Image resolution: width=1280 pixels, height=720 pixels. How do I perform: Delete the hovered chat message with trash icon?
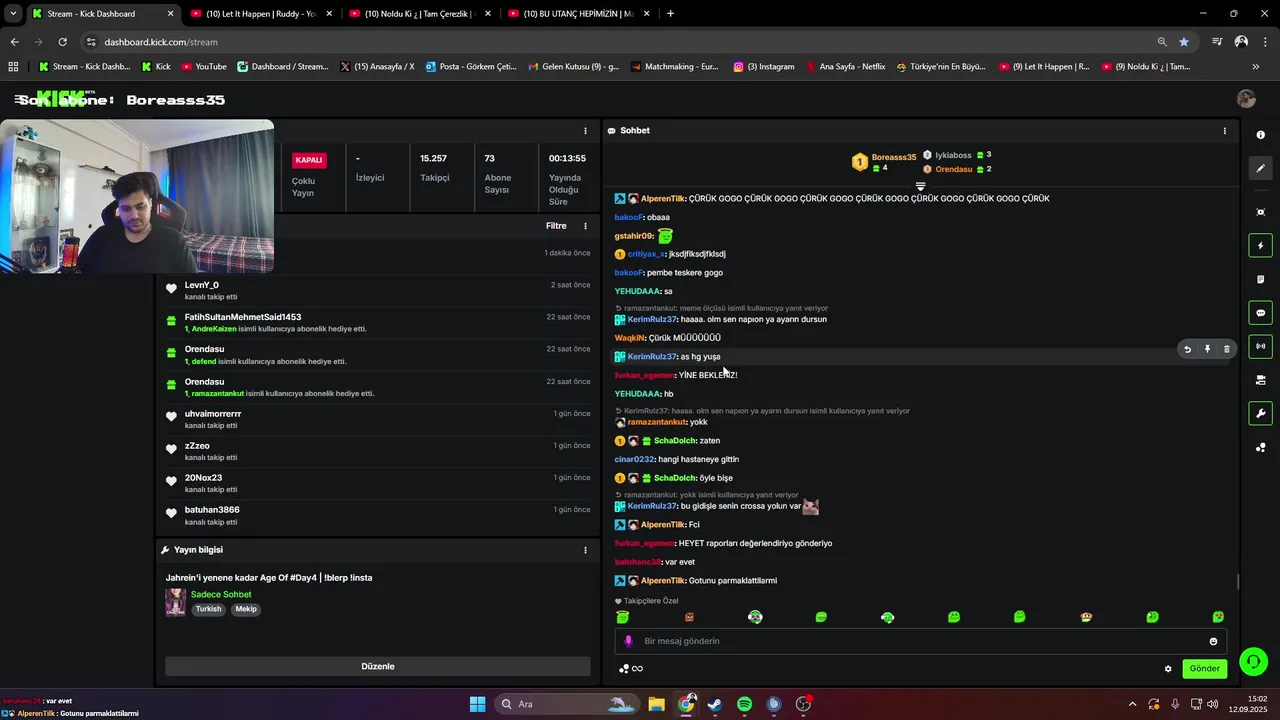click(x=1227, y=349)
